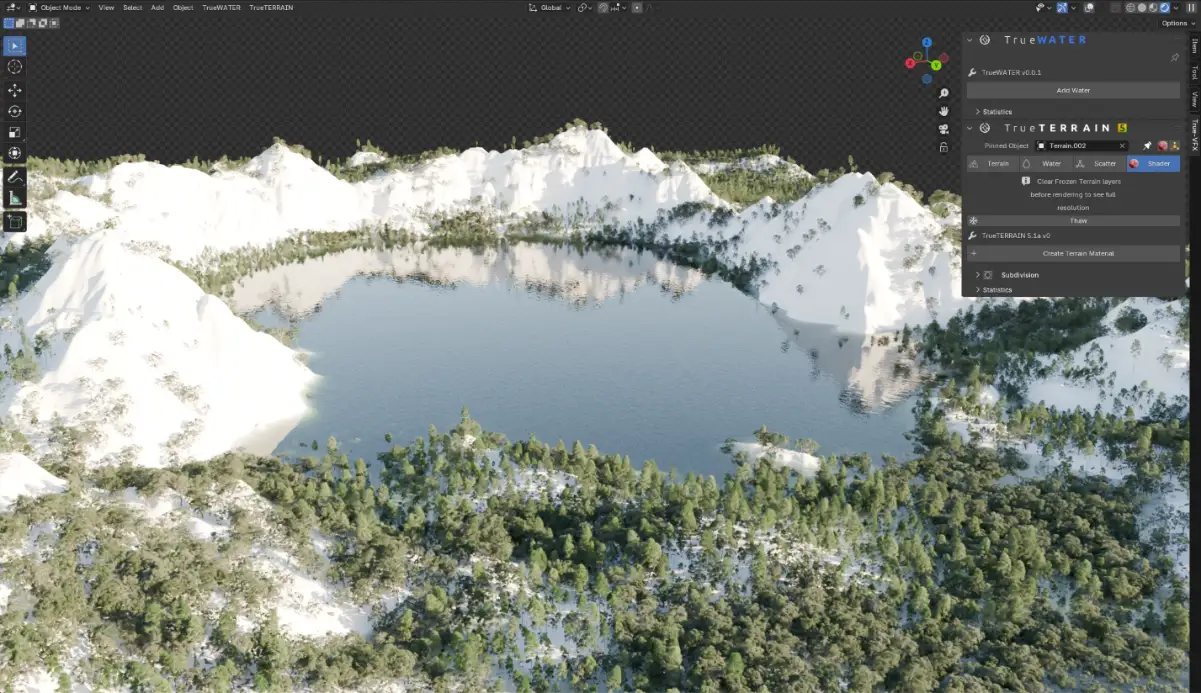Toggle the viewport lock icon under the camera
The image size is (1201, 693).
tap(943, 147)
